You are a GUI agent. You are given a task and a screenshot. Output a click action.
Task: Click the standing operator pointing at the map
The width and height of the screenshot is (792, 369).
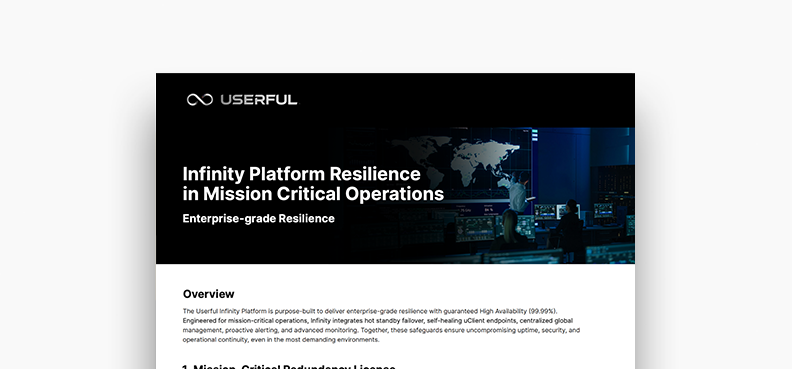[x=518, y=192]
